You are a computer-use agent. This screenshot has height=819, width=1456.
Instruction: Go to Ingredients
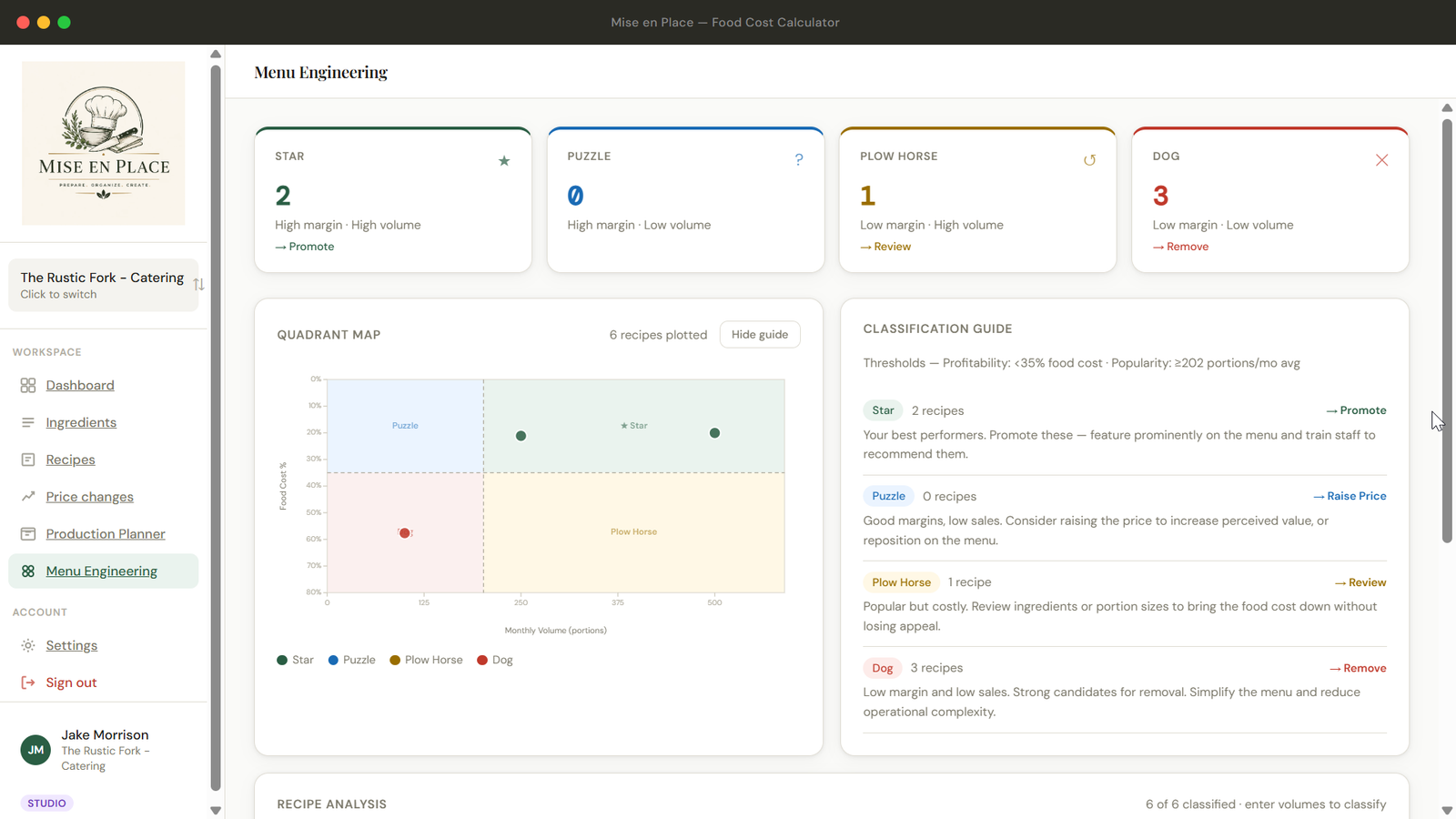click(x=81, y=423)
